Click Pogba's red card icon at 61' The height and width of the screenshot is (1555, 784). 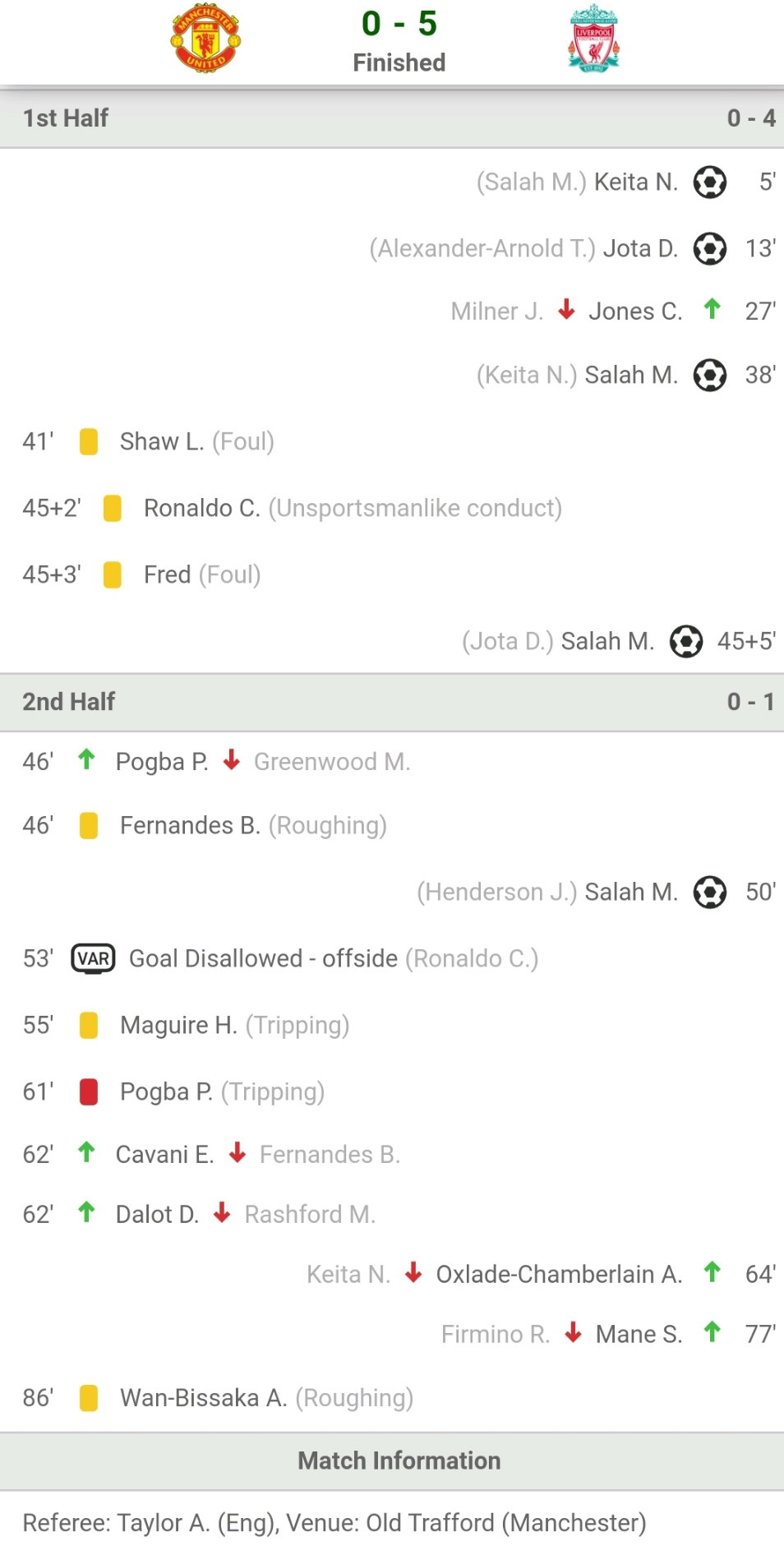[89, 1091]
